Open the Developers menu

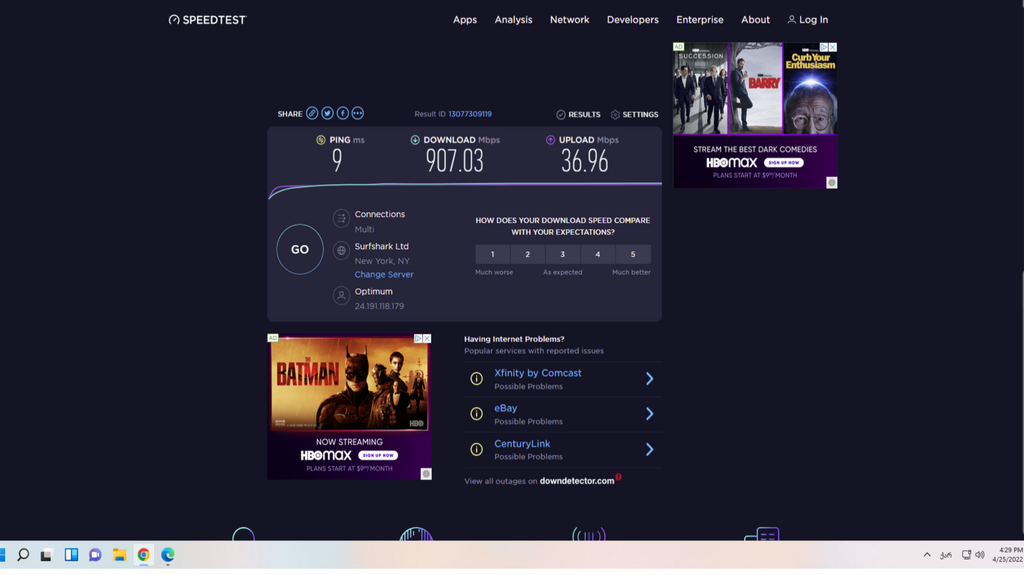click(x=633, y=20)
